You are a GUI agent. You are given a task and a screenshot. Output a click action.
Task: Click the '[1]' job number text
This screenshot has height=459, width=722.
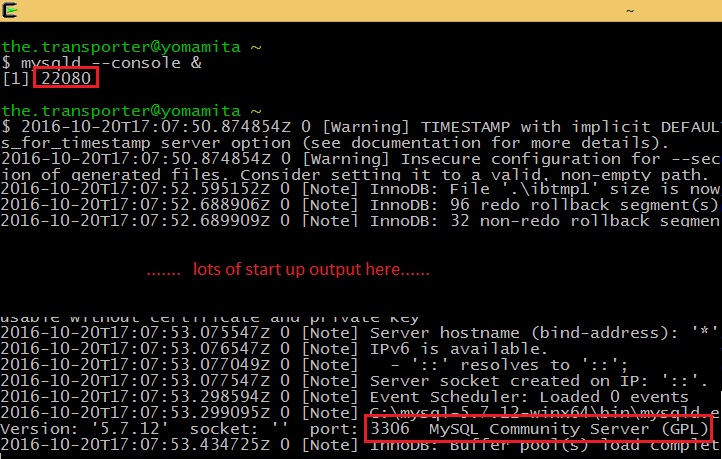click(16, 78)
